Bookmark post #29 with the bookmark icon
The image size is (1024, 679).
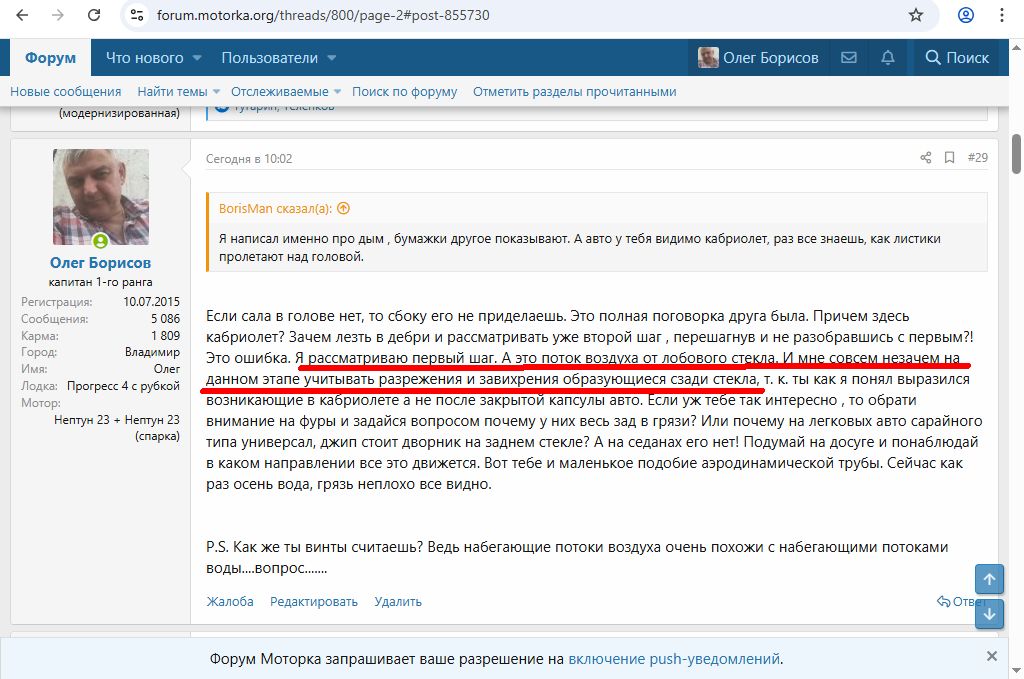coord(949,158)
